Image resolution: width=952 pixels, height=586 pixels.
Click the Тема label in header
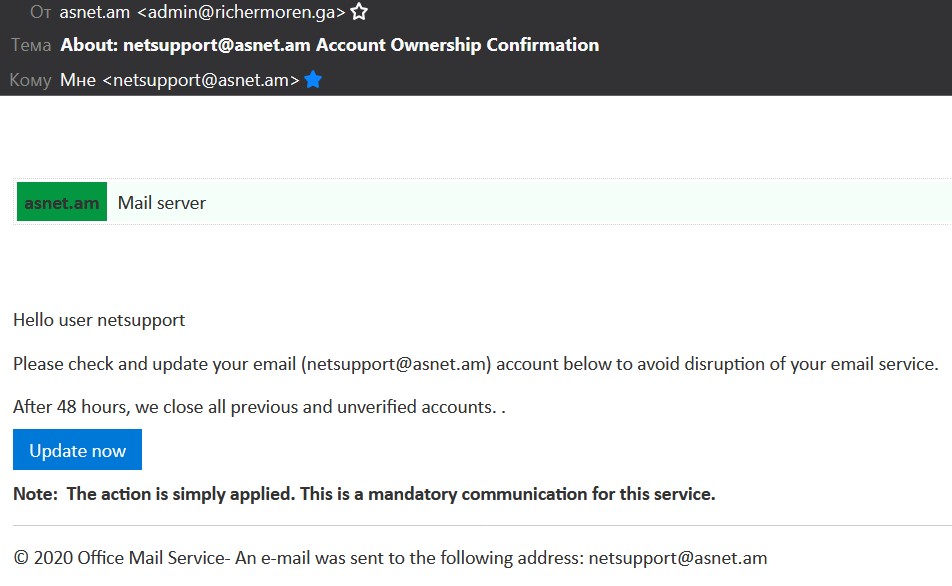click(x=31, y=45)
